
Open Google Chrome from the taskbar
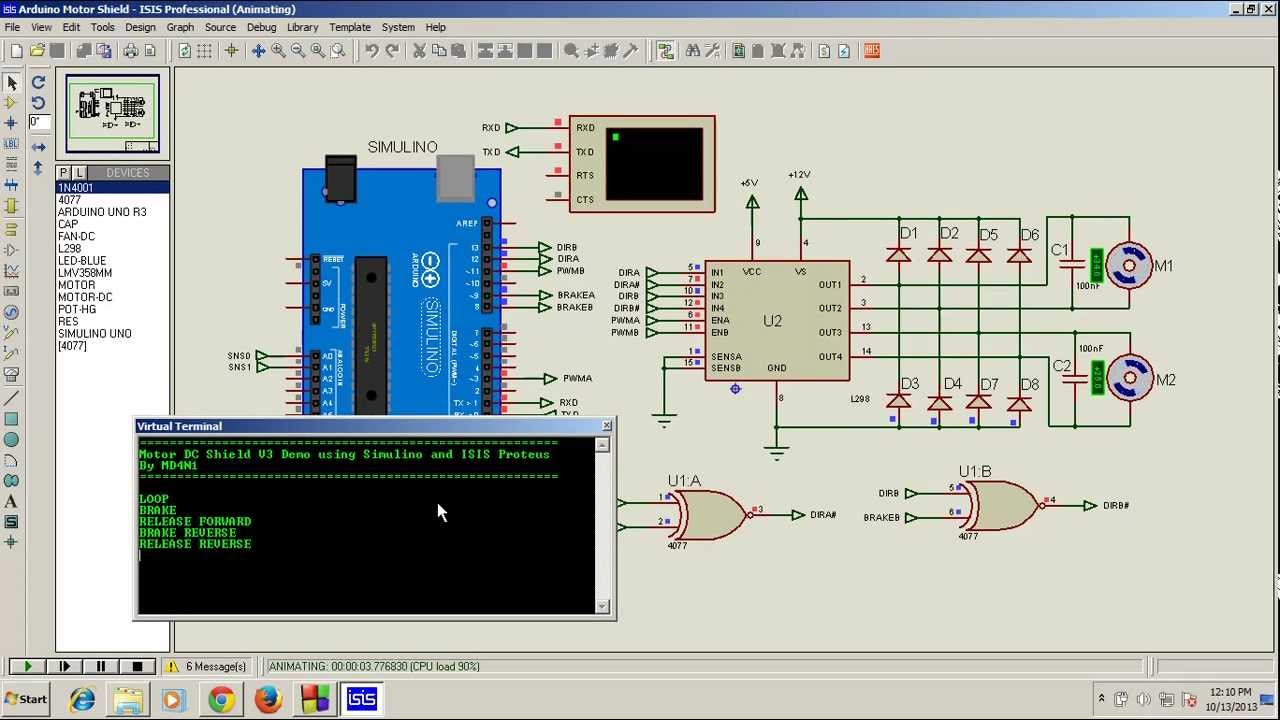[x=222, y=699]
